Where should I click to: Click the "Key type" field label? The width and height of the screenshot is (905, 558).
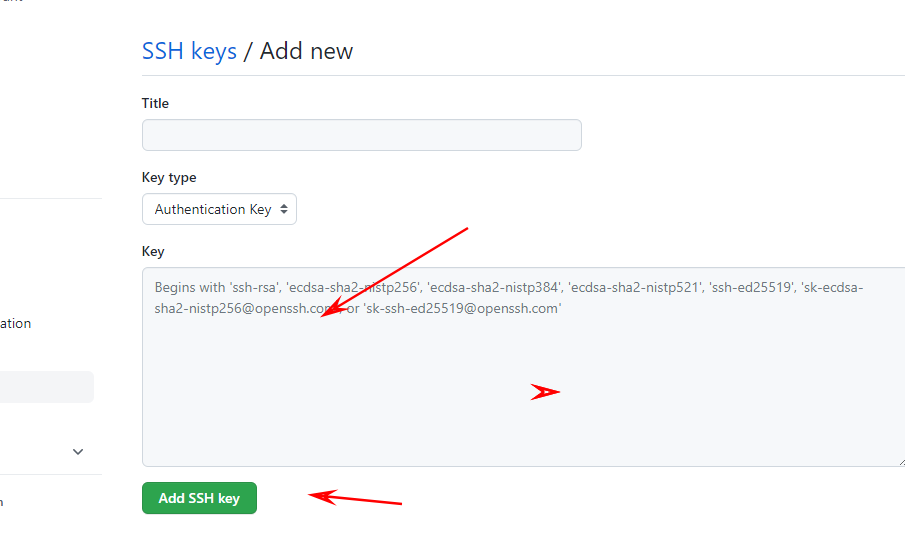click(169, 177)
